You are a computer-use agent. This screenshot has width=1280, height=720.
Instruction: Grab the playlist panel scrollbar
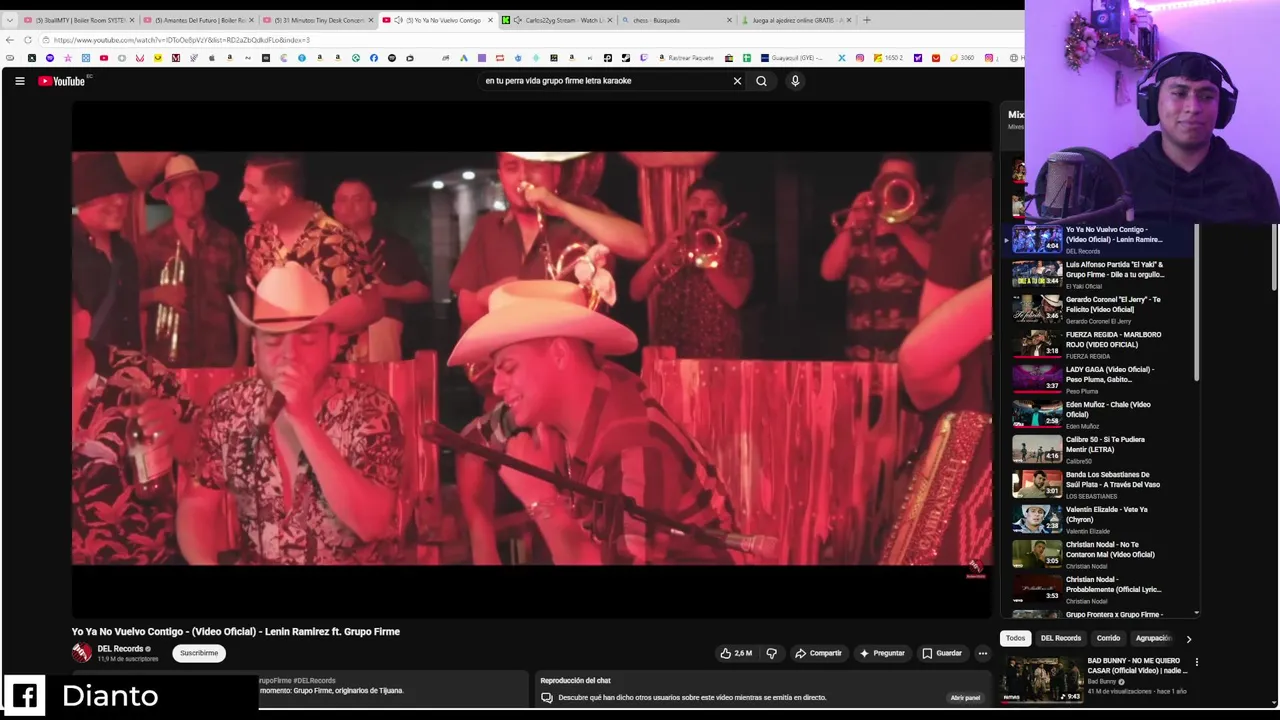click(x=1196, y=303)
